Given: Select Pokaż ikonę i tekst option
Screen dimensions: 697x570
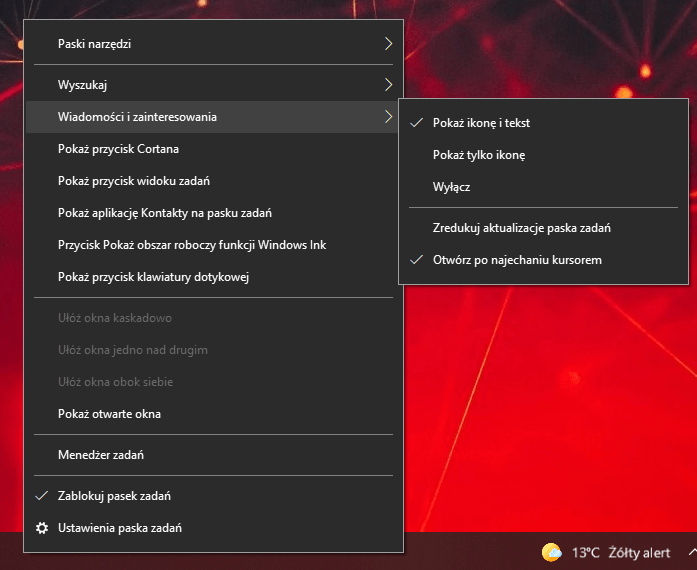Looking at the screenshot, I should tap(543, 123).
